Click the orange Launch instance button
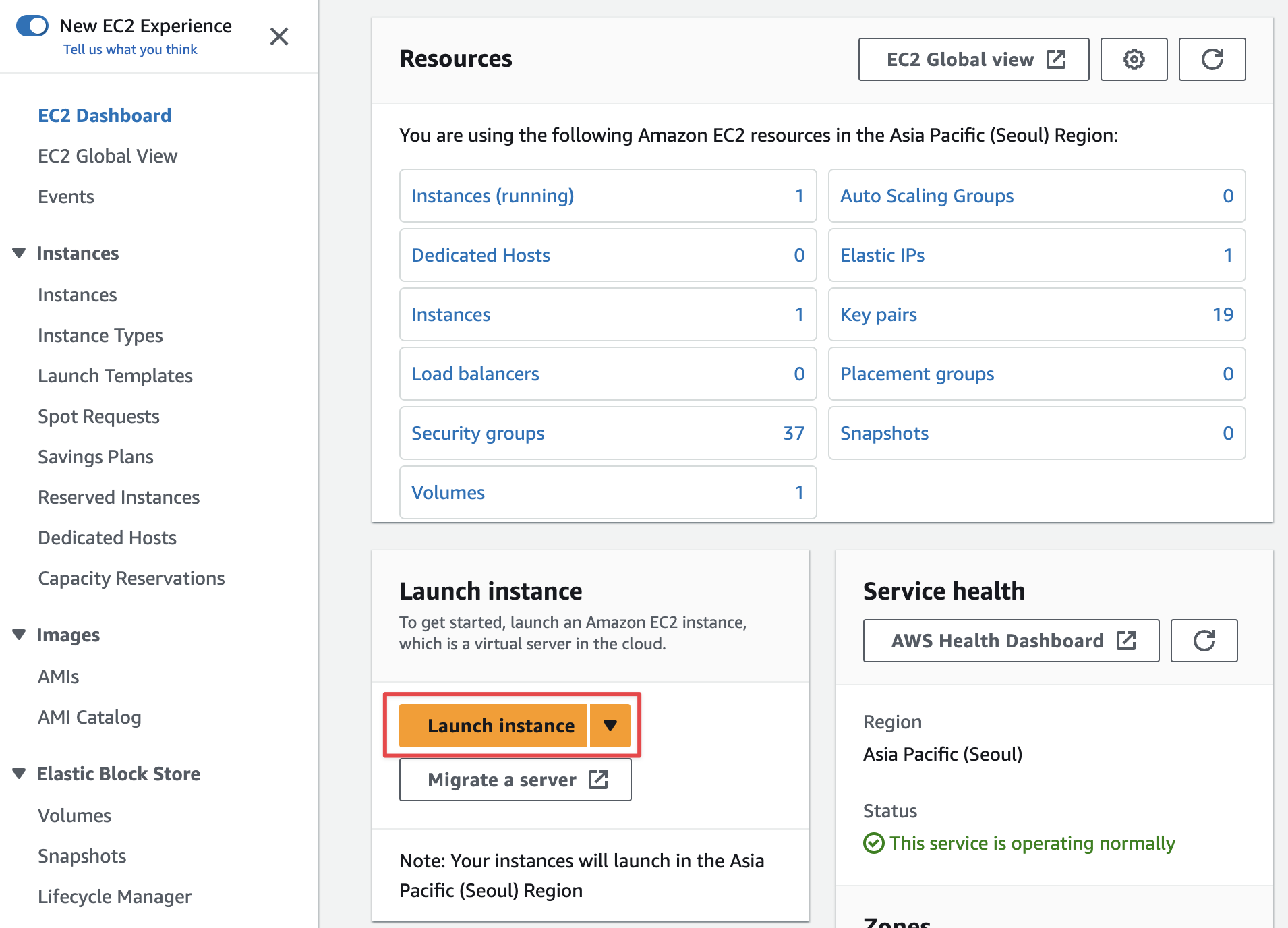The height and width of the screenshot is (928, 1288). click(x=494, y=726)
